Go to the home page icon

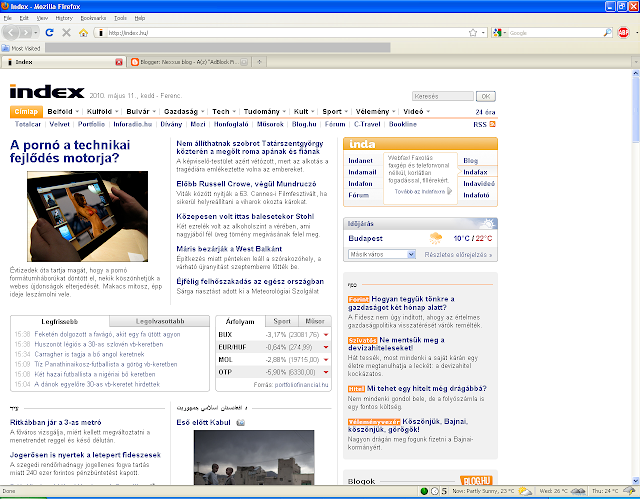(x=83, y=33)
